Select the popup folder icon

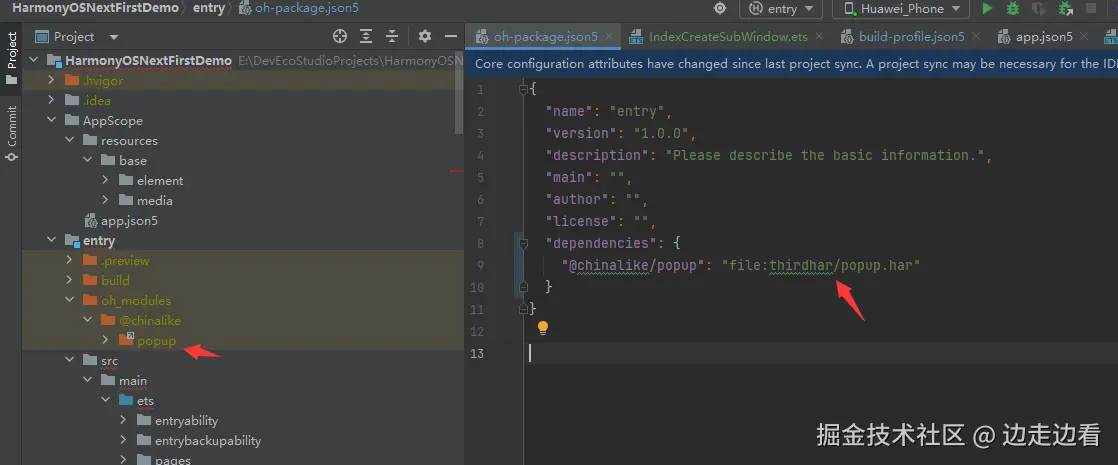click(126, 339)
